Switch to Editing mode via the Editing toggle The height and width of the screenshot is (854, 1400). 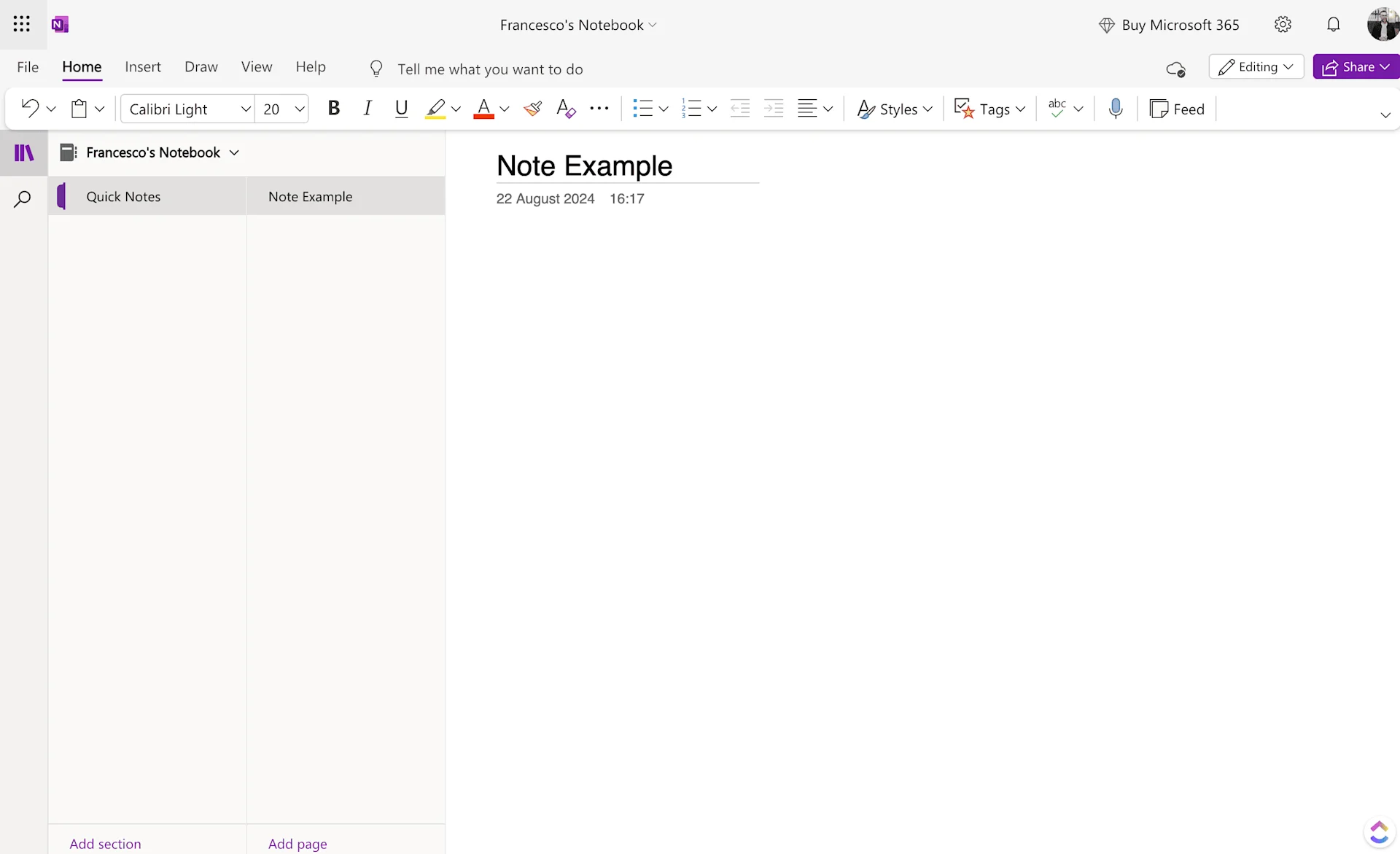tap(1256, 66)
